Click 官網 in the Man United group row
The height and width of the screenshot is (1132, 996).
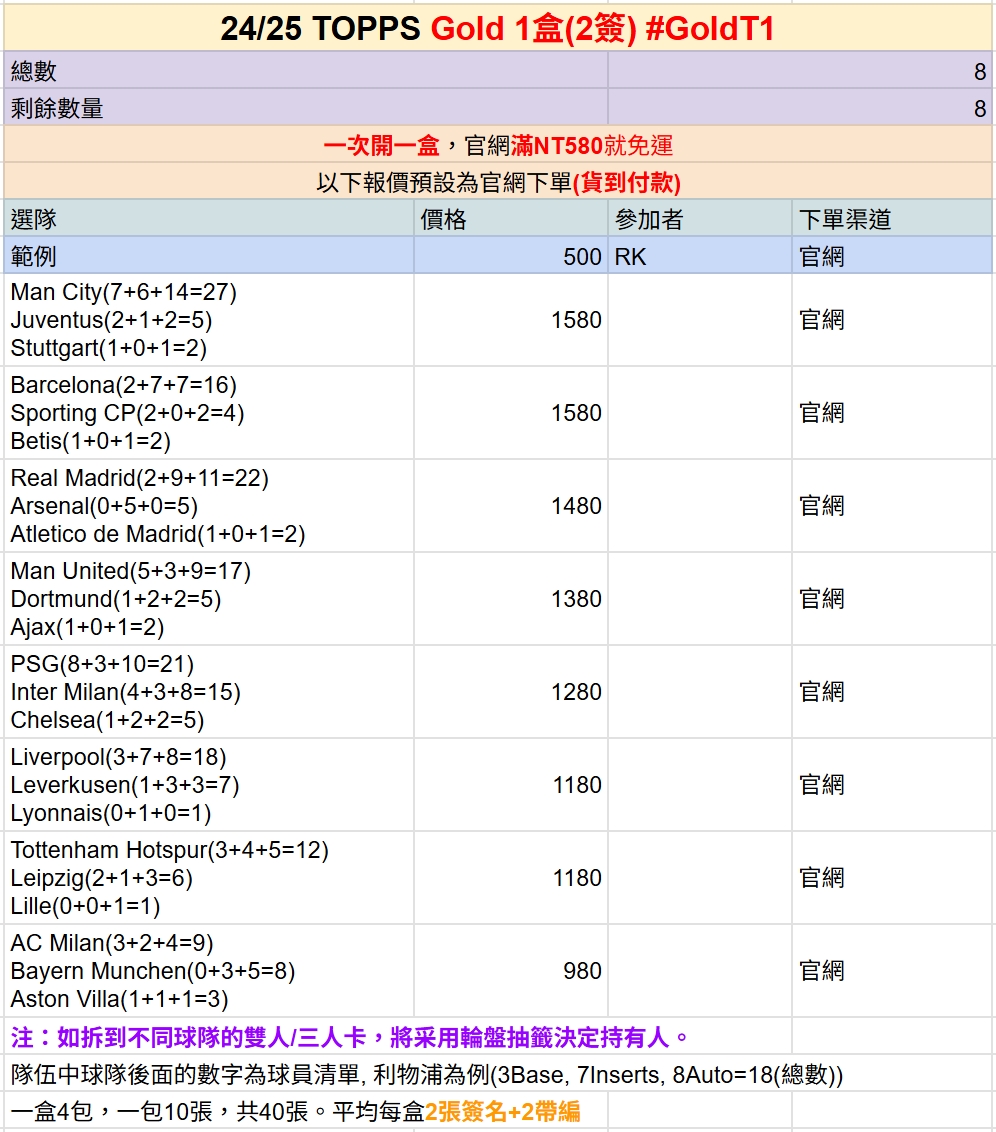[x=892, y=598]
